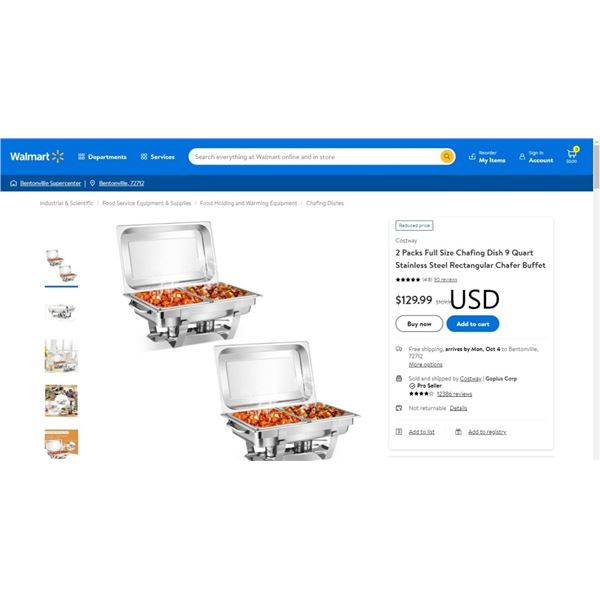Open Sign In Account
The height and width of the screenshot is (600, 600).
pos(536,157)
